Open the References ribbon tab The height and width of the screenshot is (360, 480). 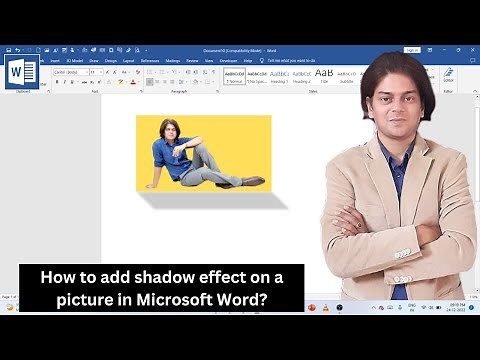150,61
